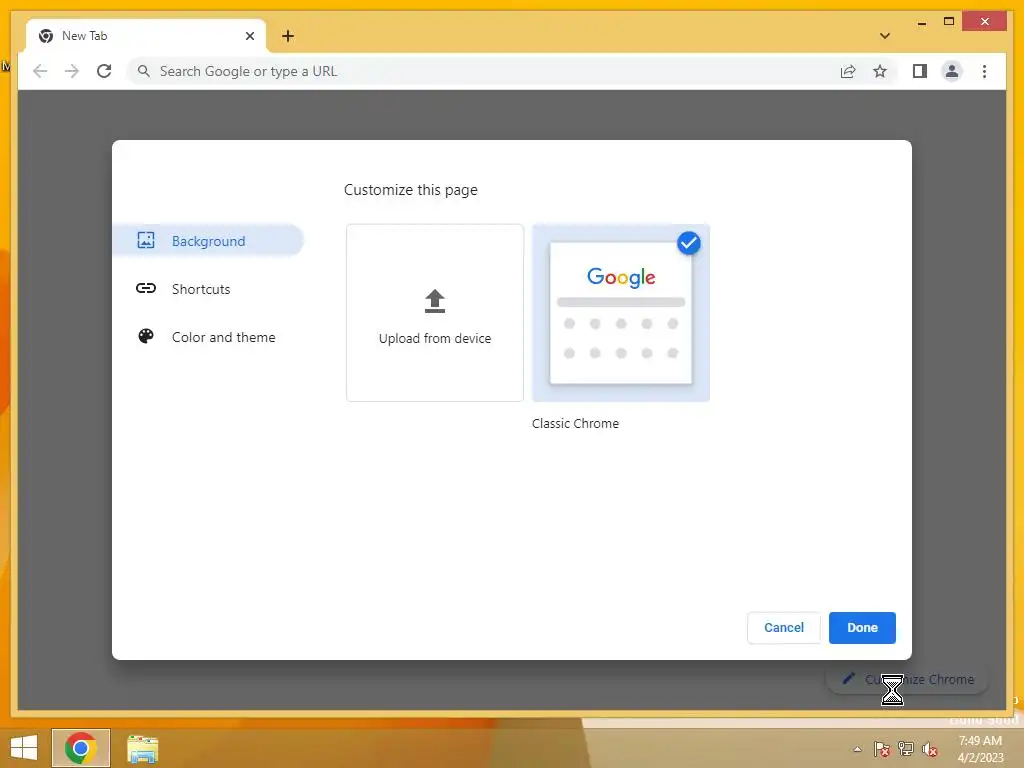Click the Classic Chrome label
The width and height of the screenshot is (1024, 768).
(575, 423)
